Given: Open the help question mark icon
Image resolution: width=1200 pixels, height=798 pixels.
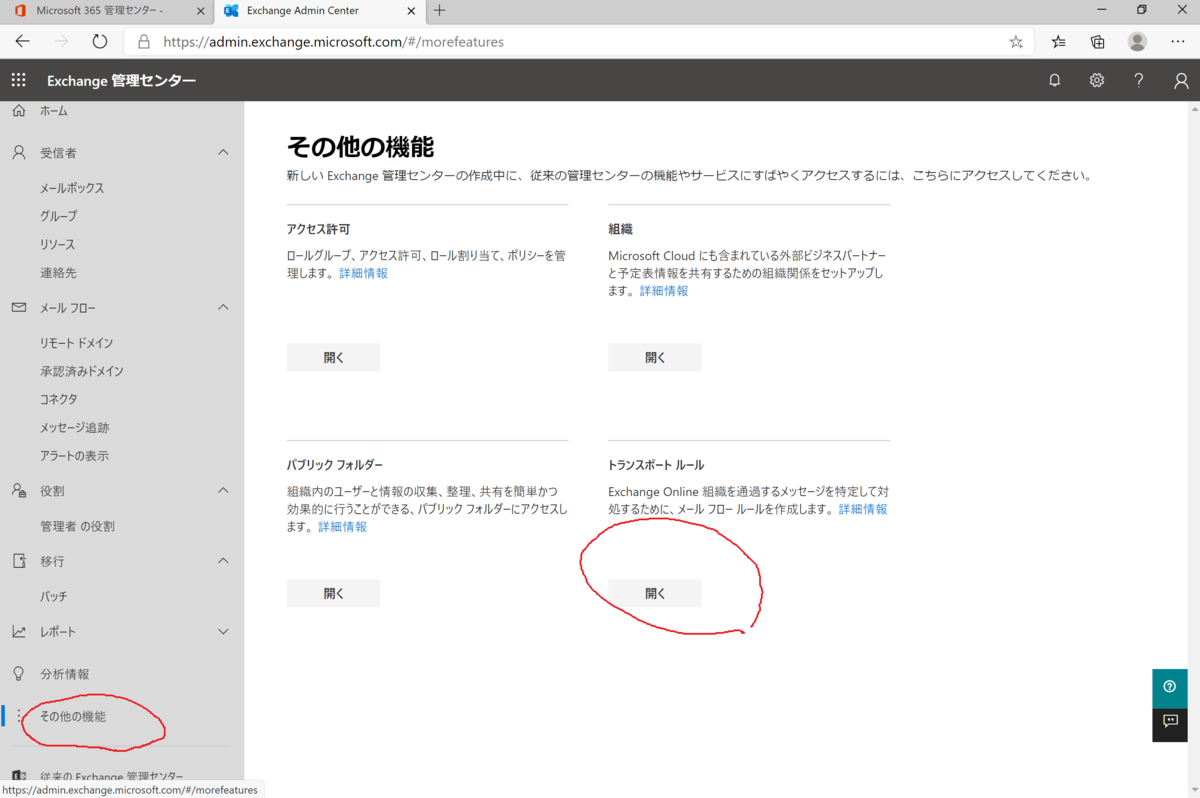Looking at the screenshot, I should click(1139, 80).
